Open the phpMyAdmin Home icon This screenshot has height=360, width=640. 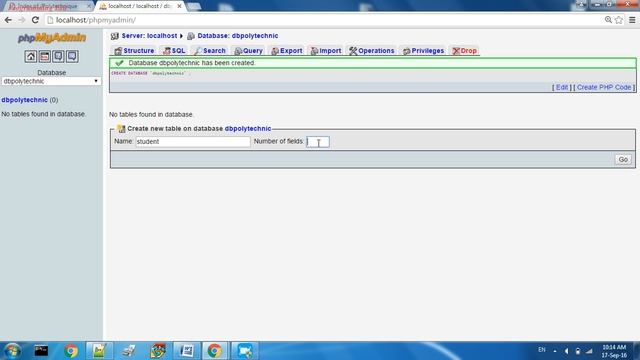[x=31, y=56]
